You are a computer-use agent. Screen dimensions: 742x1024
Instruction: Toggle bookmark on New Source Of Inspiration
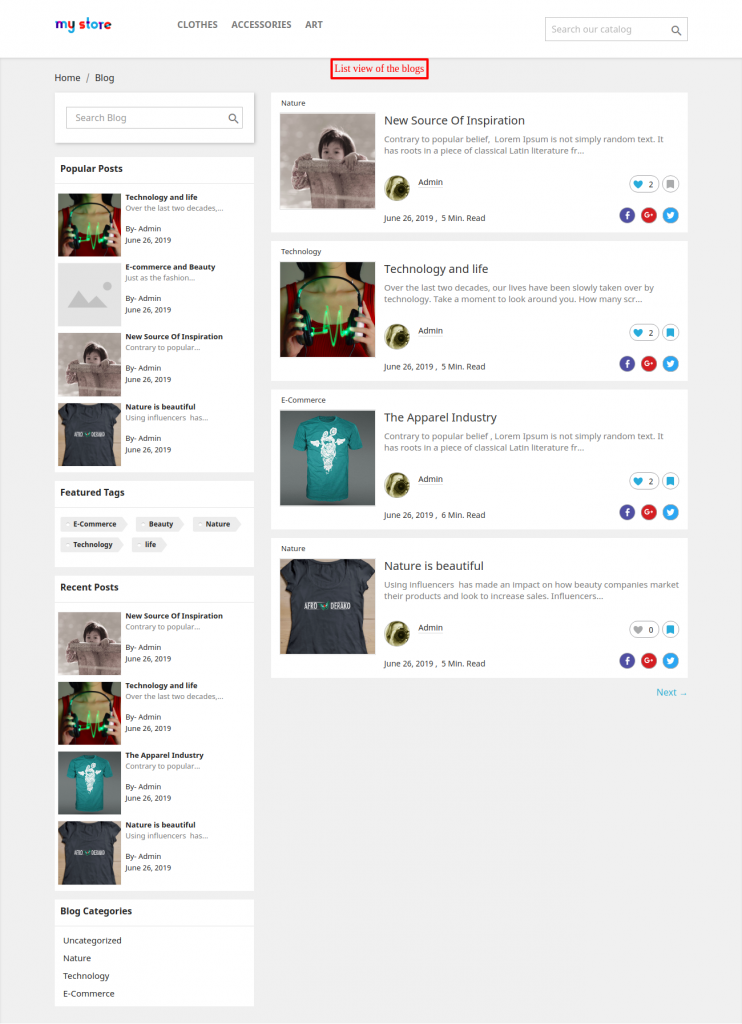click(x=670, y=184)
